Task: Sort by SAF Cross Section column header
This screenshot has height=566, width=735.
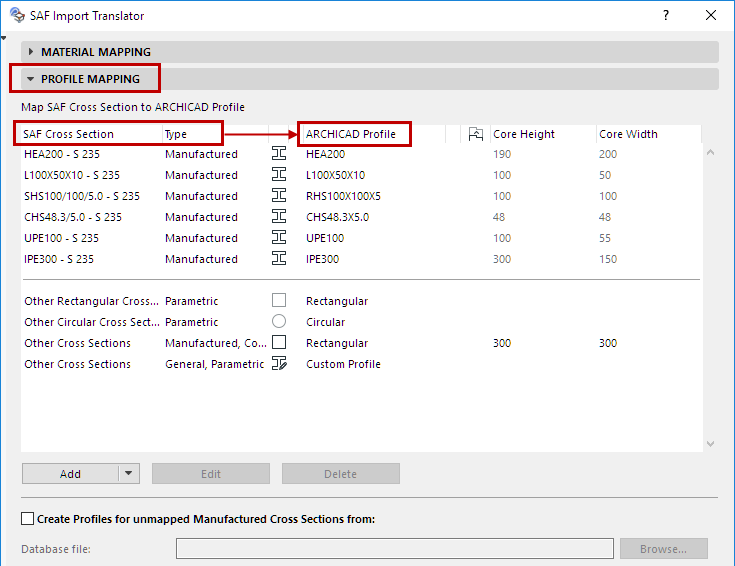Action: 68,134
